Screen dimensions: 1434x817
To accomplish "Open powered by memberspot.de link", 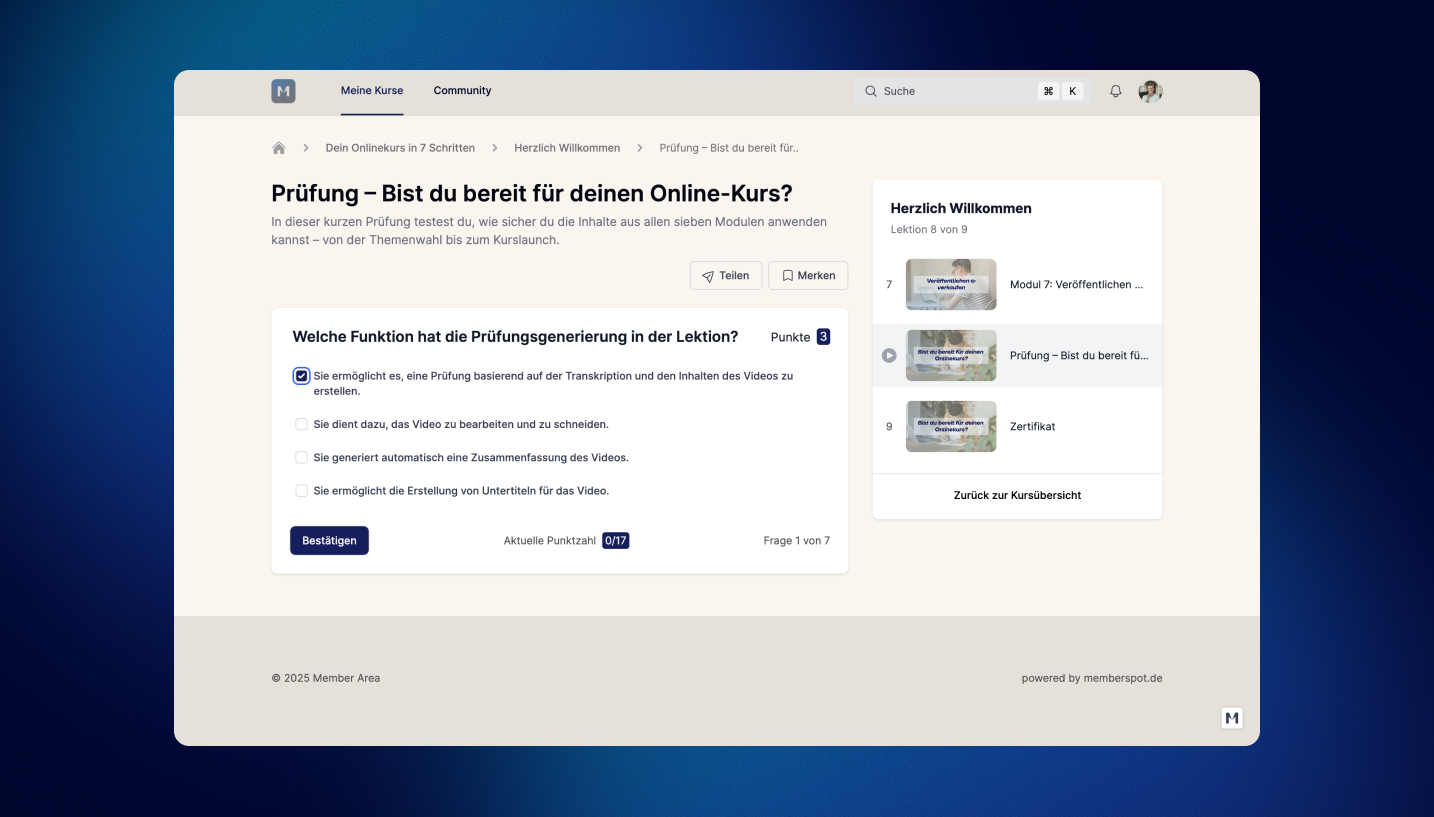I will (x=1092, y=678).
